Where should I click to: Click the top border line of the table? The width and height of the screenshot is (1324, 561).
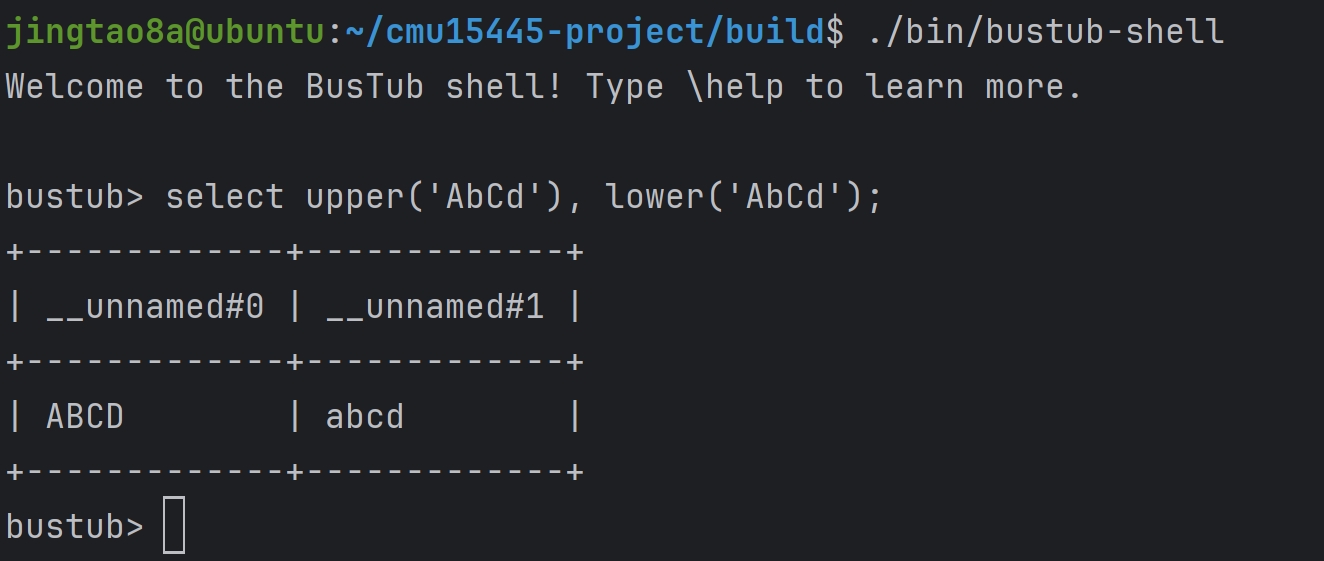point(295,252)
